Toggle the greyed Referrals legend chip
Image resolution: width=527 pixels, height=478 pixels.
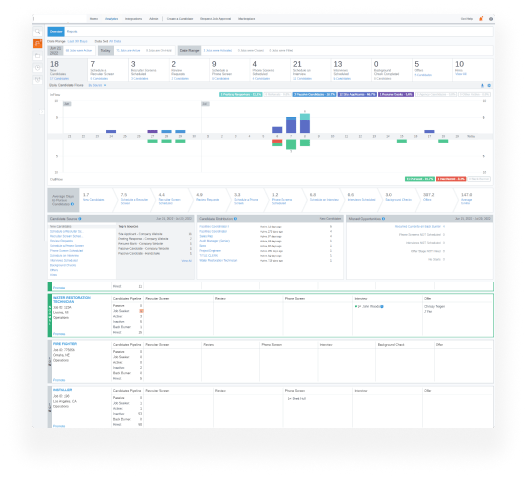(277, 94)
